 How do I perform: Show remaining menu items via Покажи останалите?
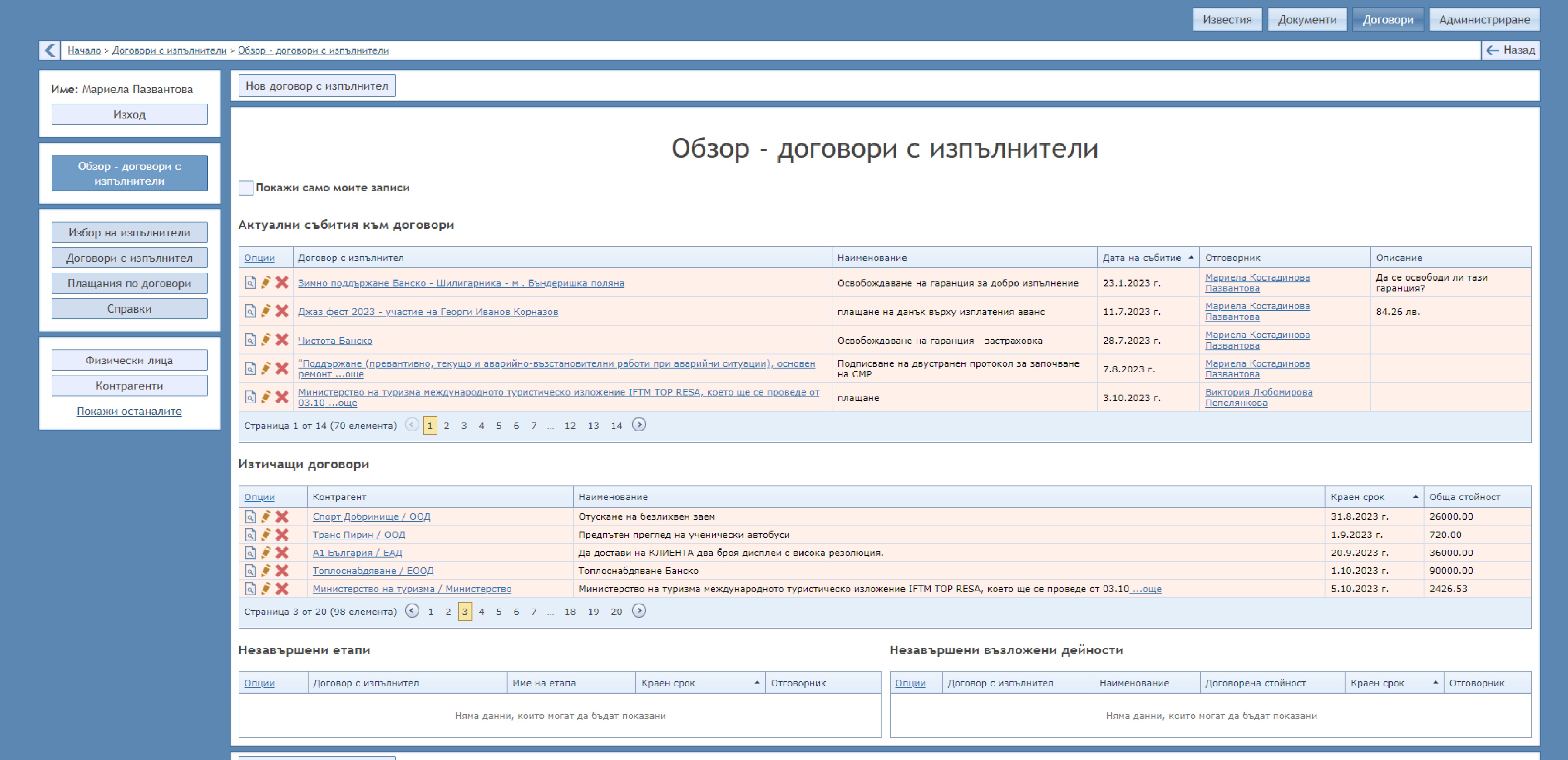129,411
